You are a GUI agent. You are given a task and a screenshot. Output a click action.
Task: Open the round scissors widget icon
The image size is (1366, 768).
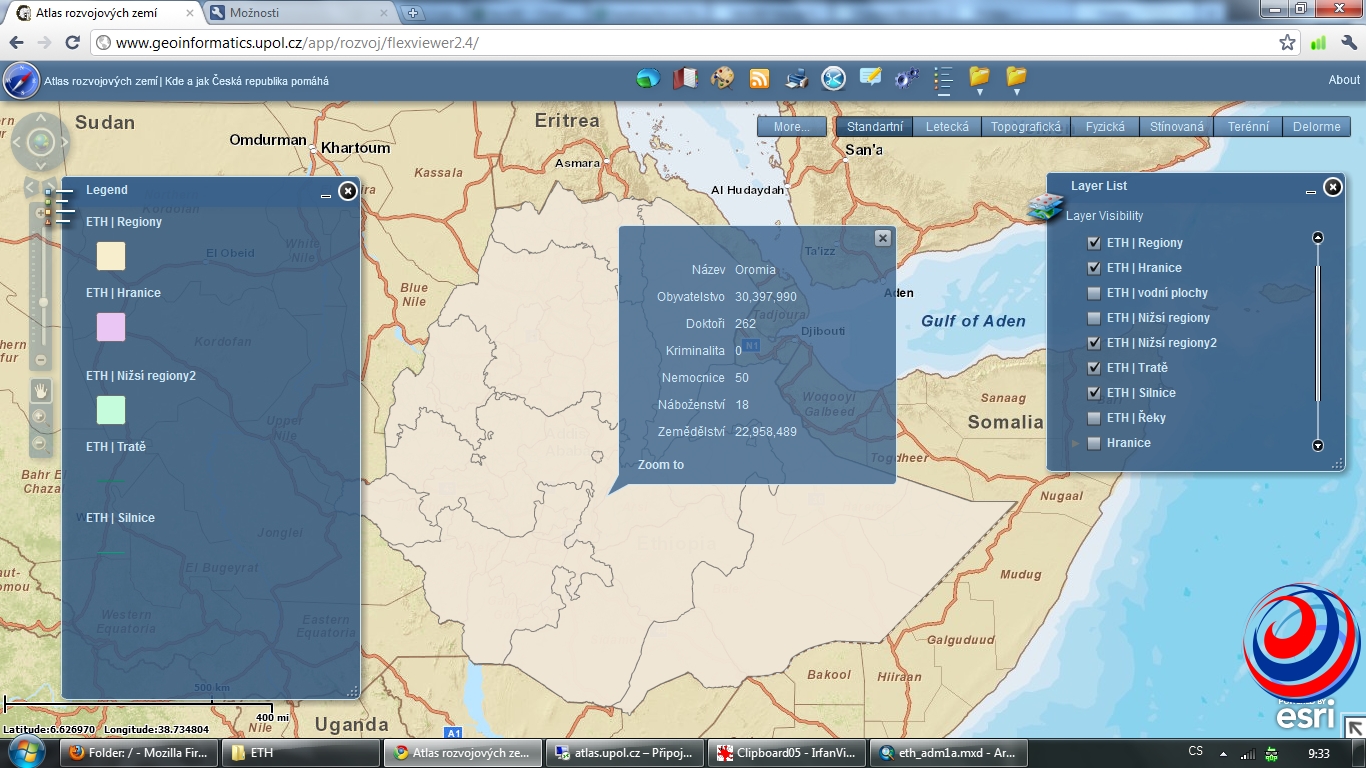833,78
